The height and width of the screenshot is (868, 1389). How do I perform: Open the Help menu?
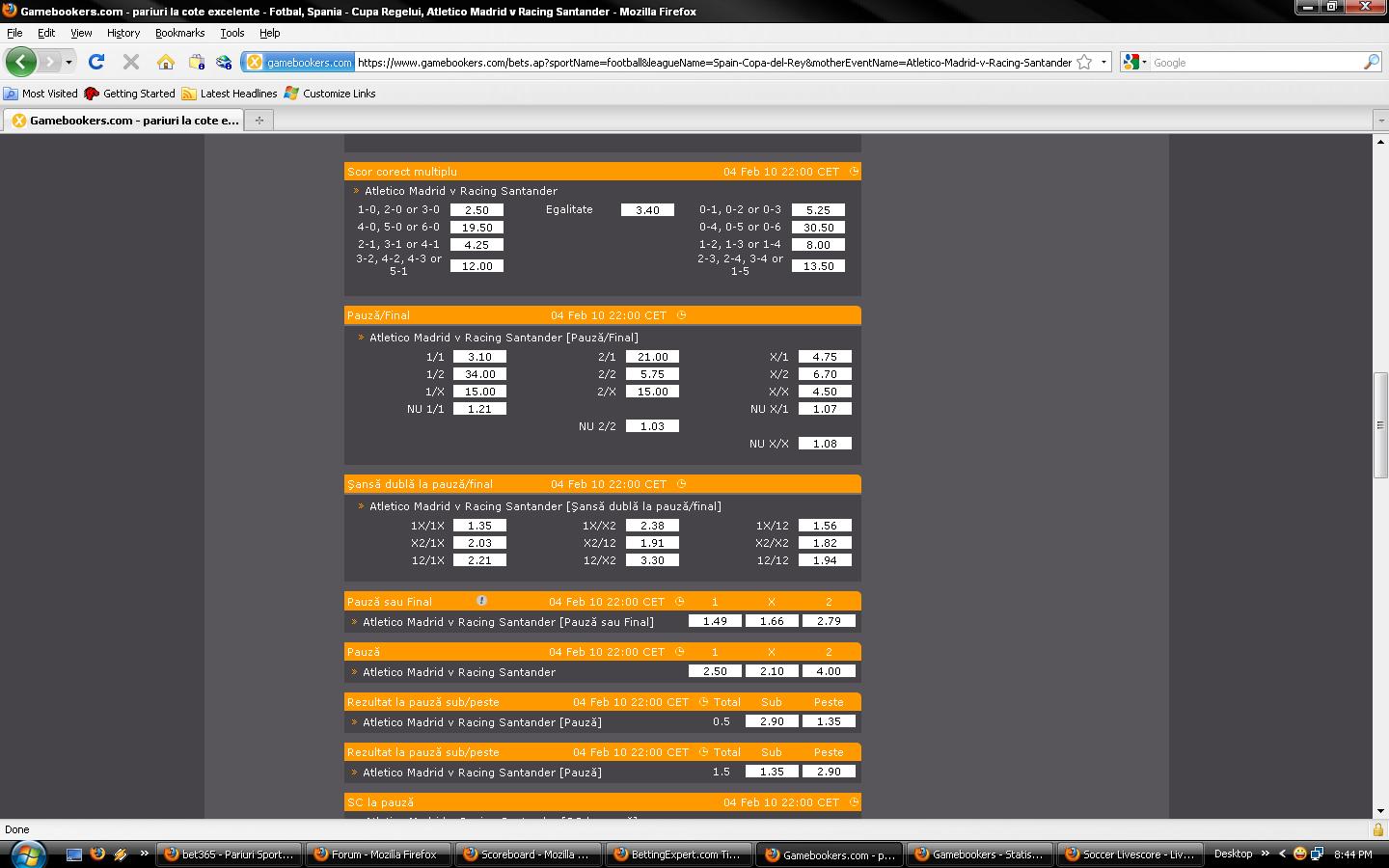point(270,33)
